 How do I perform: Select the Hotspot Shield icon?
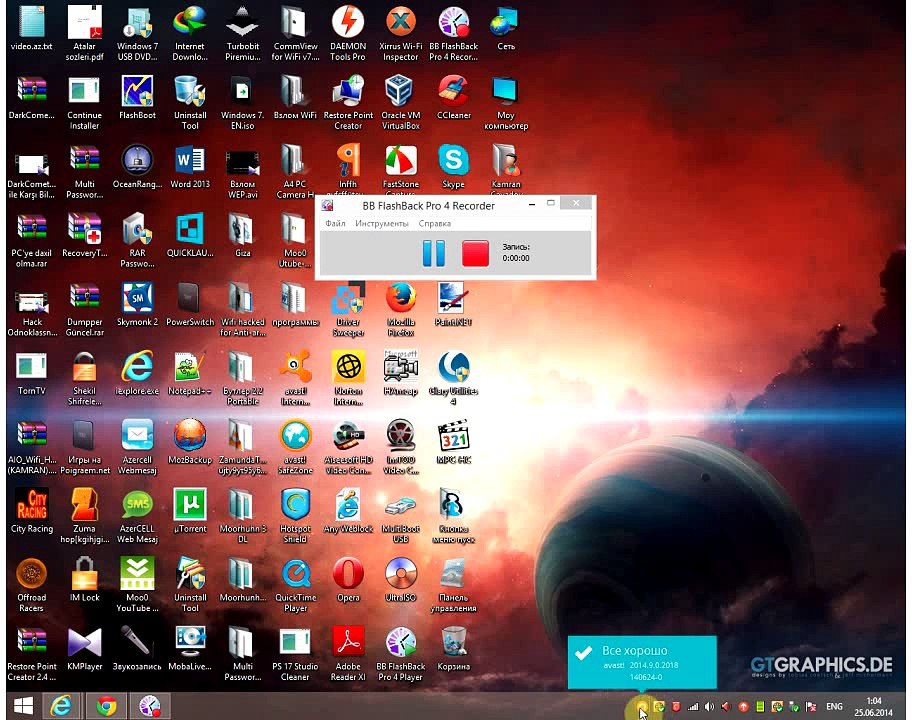click(x=295, y=516)
